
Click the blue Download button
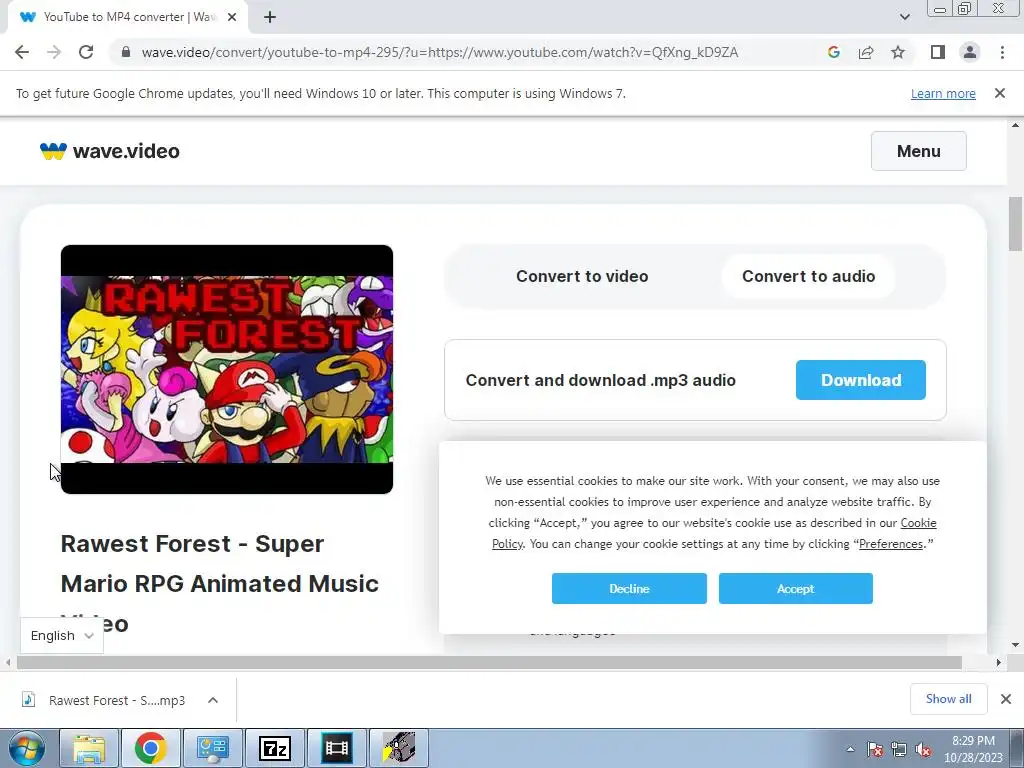[861, 380]
